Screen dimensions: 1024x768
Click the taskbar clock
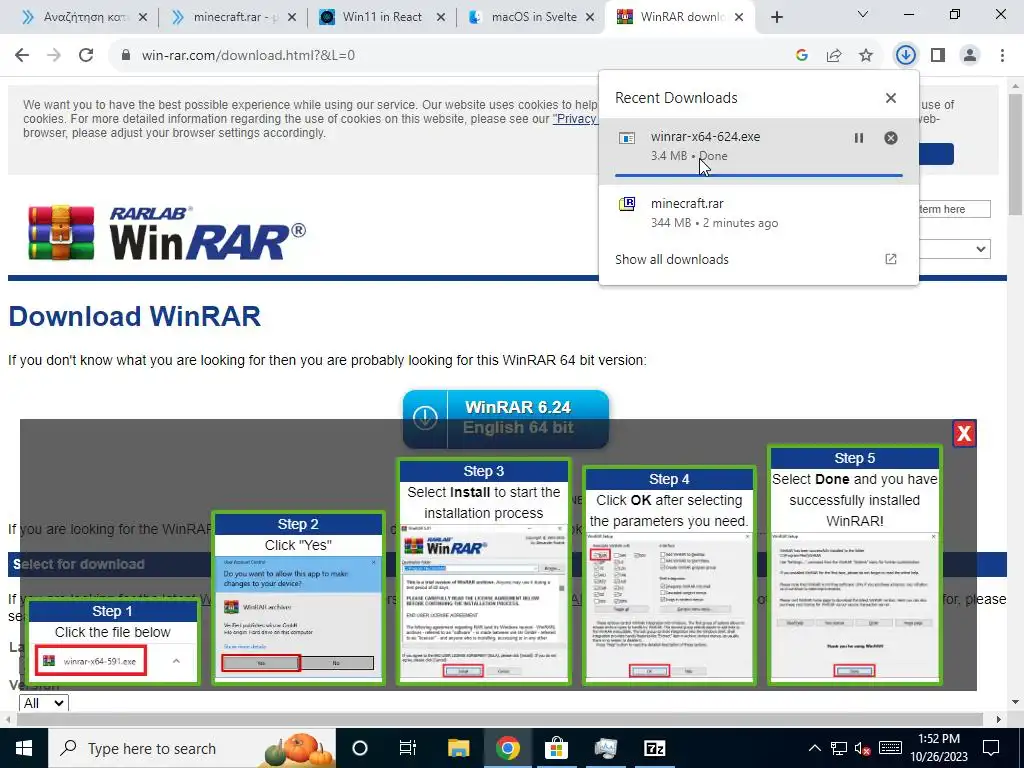(939, 748)
